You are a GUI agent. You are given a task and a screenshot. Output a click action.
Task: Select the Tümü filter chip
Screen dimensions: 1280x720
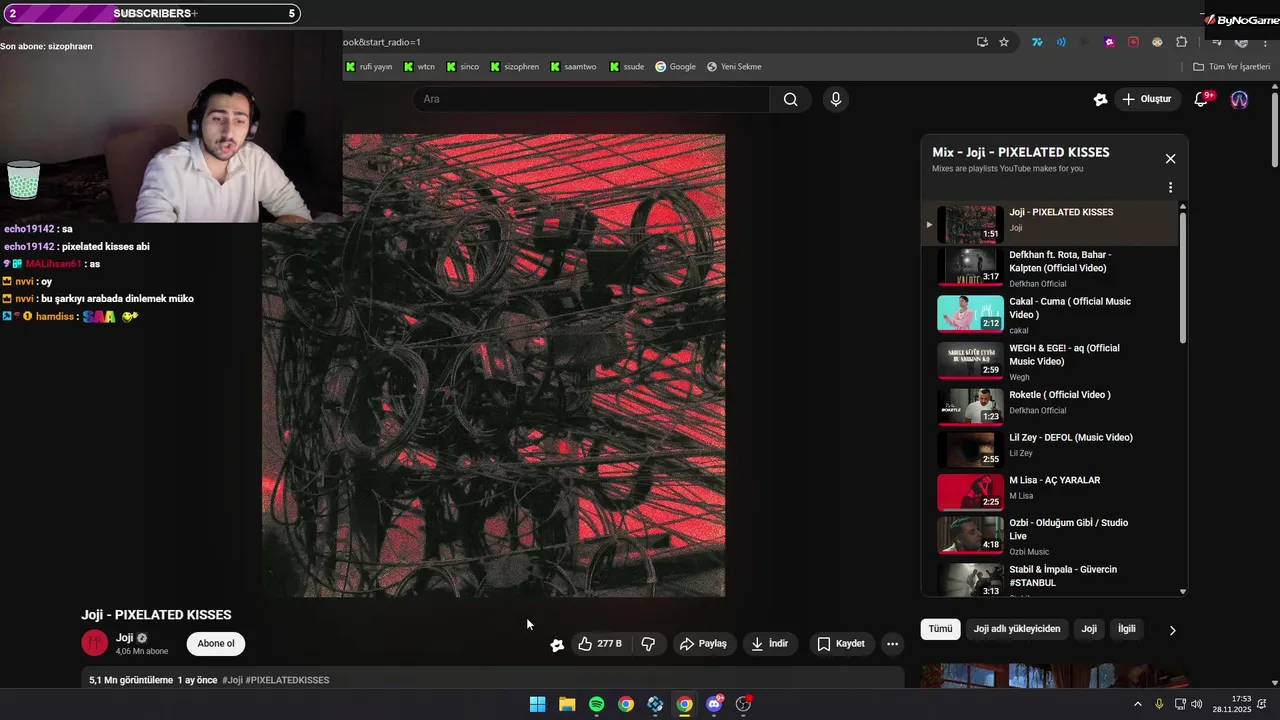pyautogui.click(x=940, y=629)
